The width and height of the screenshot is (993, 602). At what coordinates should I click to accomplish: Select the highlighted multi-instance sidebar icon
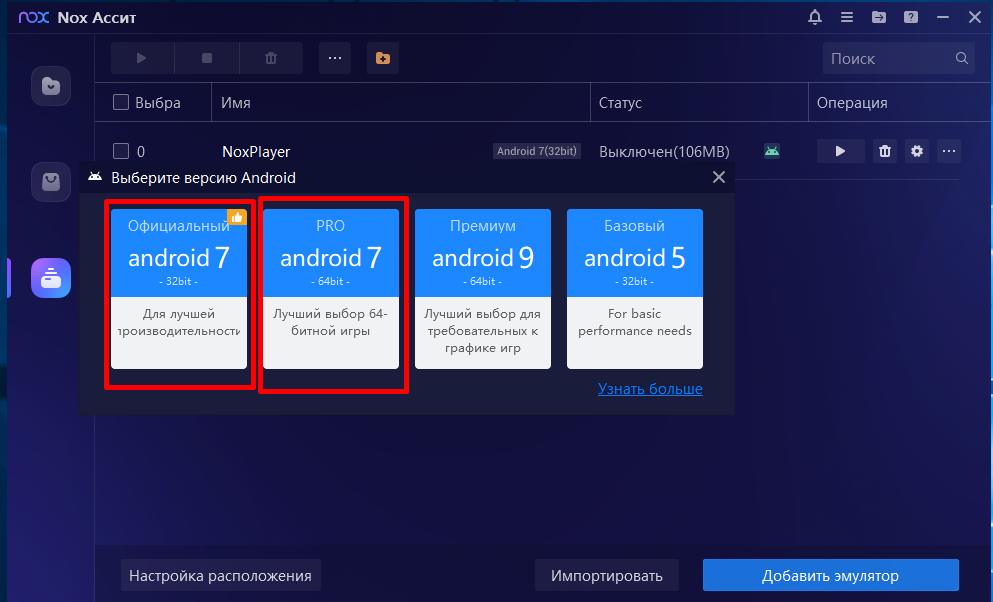(51, 278)
